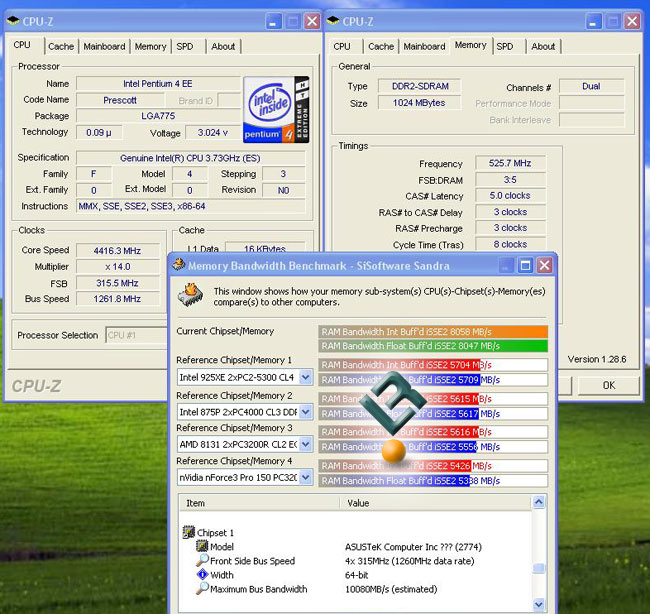Expand the Reference Chipset/Memory 1 dropdown
This screenshot has width=650, height=614.
(x=306, y=378)
